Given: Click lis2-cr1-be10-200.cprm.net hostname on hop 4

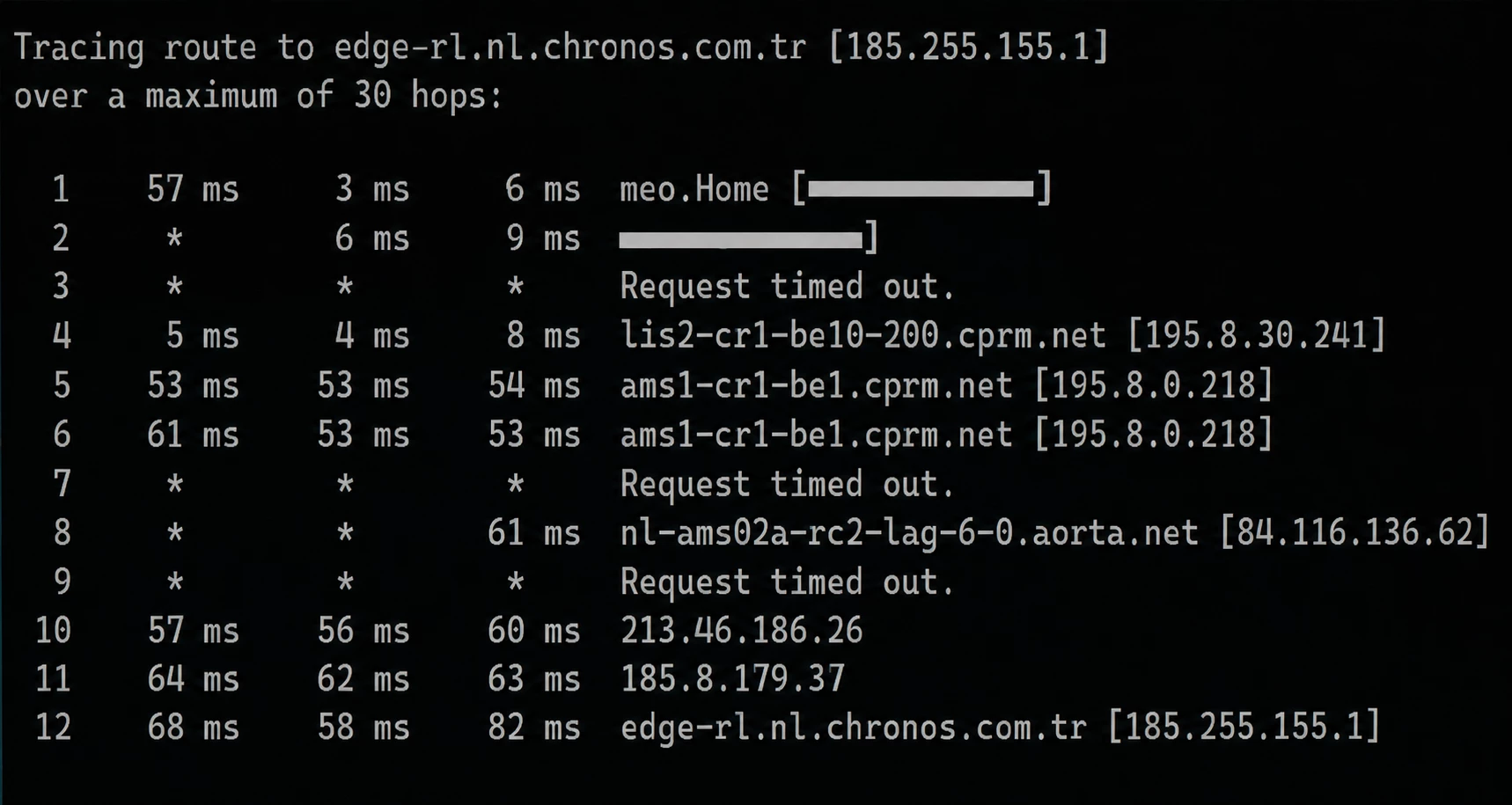Looking at the screenshot, I should click(862, 336).
